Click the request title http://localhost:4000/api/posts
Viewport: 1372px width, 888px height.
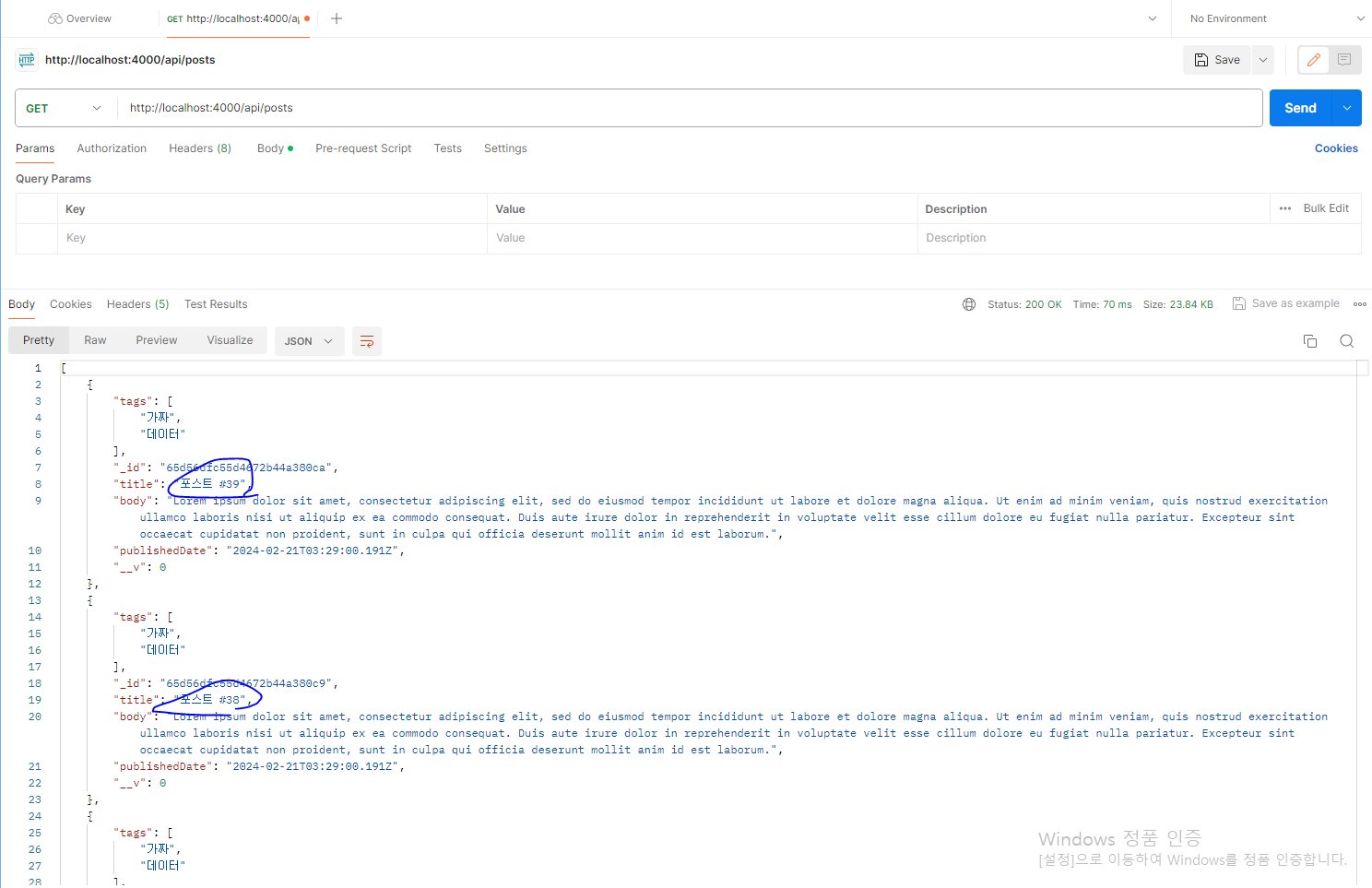click(130, 60)
